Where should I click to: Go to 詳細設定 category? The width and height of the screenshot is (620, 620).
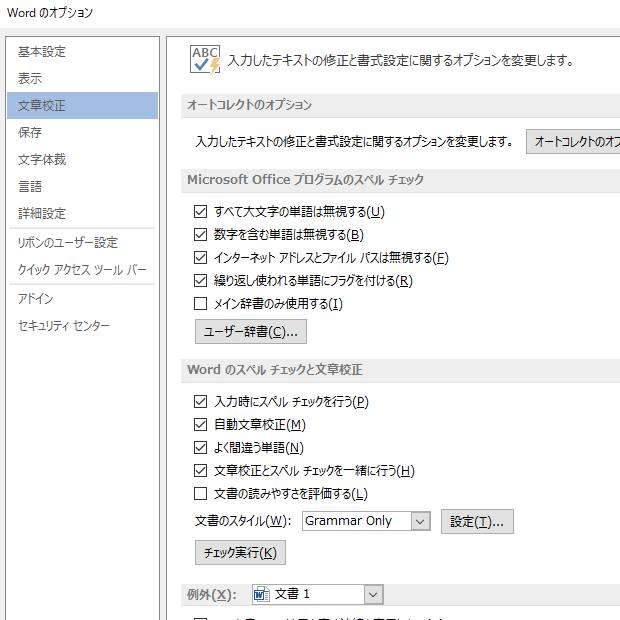pos(42,214)
